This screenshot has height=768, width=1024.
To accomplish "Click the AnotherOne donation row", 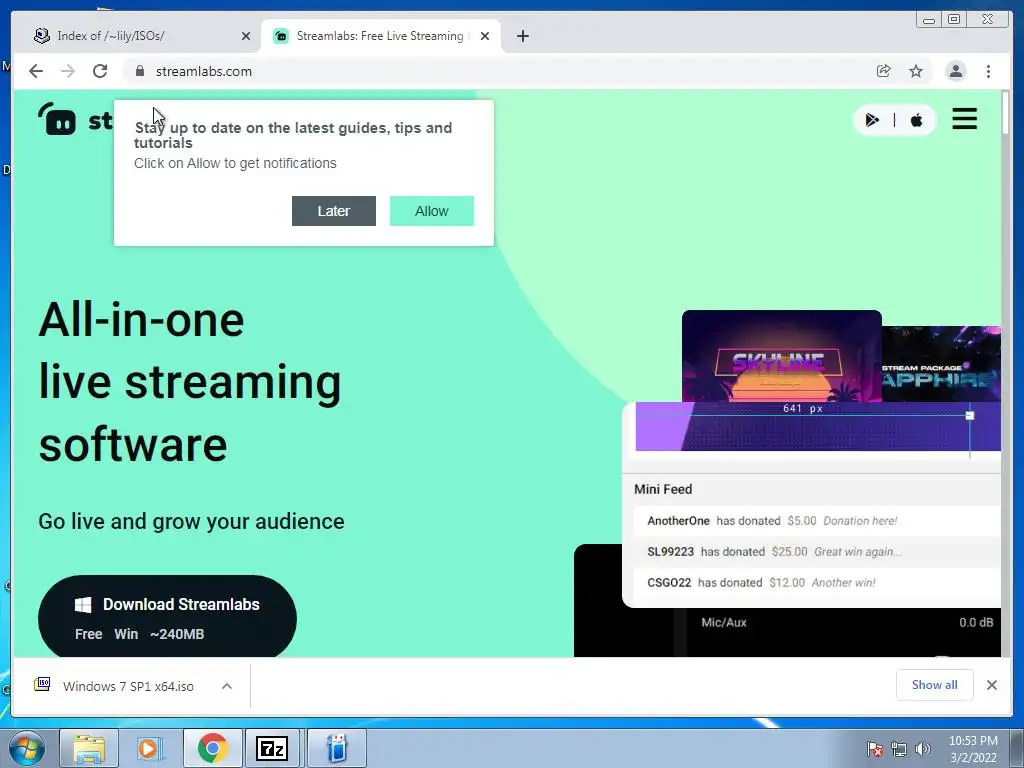I will tap(816, 520).
